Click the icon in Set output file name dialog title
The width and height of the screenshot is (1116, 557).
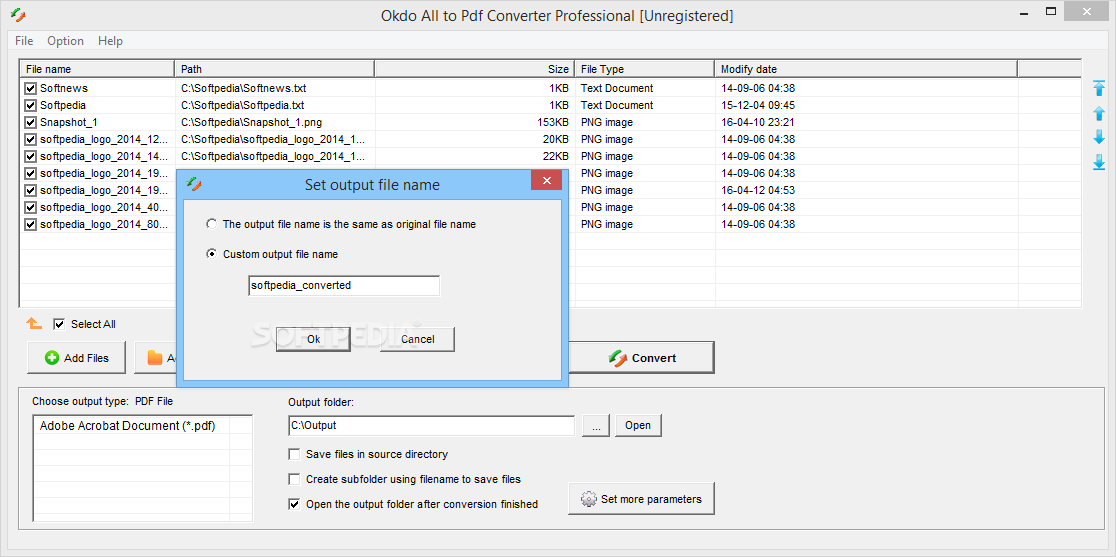coord(194,184)
